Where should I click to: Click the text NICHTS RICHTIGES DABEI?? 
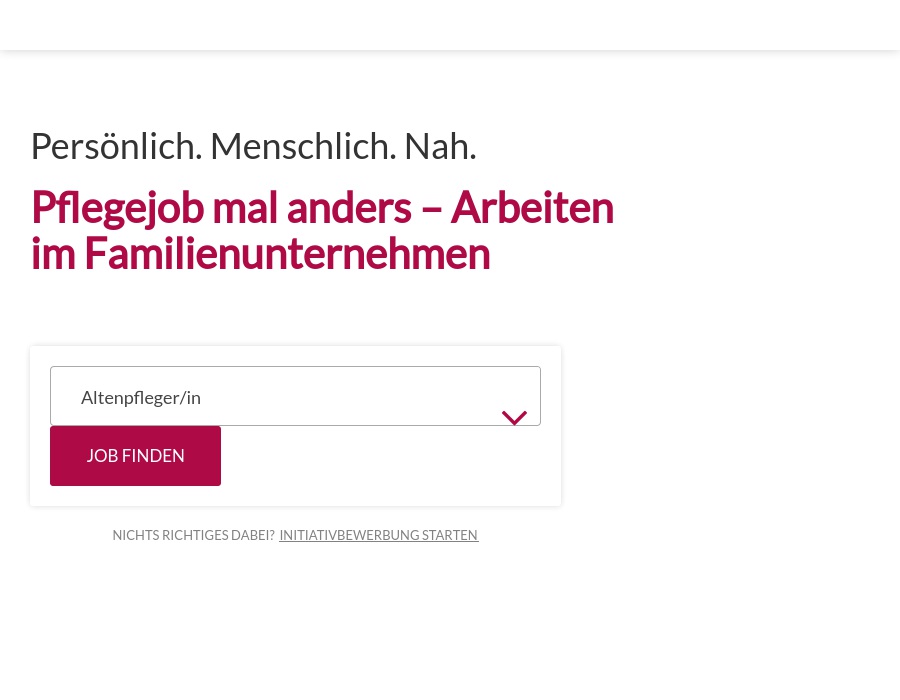194,535
